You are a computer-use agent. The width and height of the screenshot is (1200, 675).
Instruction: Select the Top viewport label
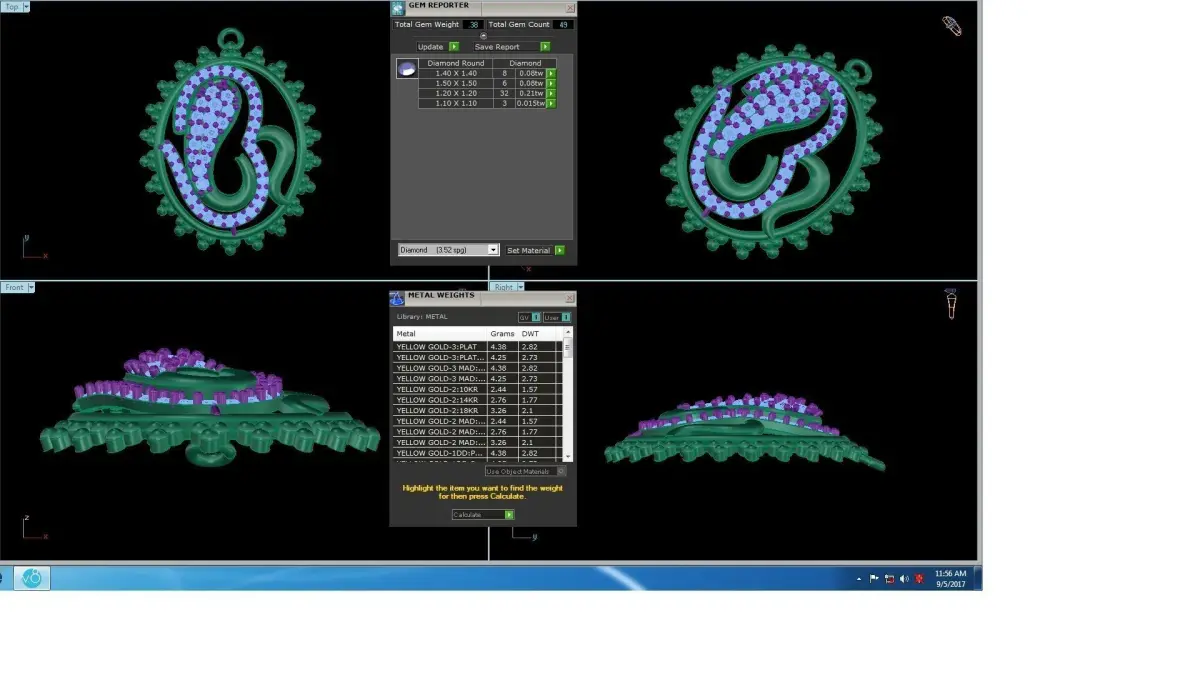pyautogui.click(x=11, y=6)
